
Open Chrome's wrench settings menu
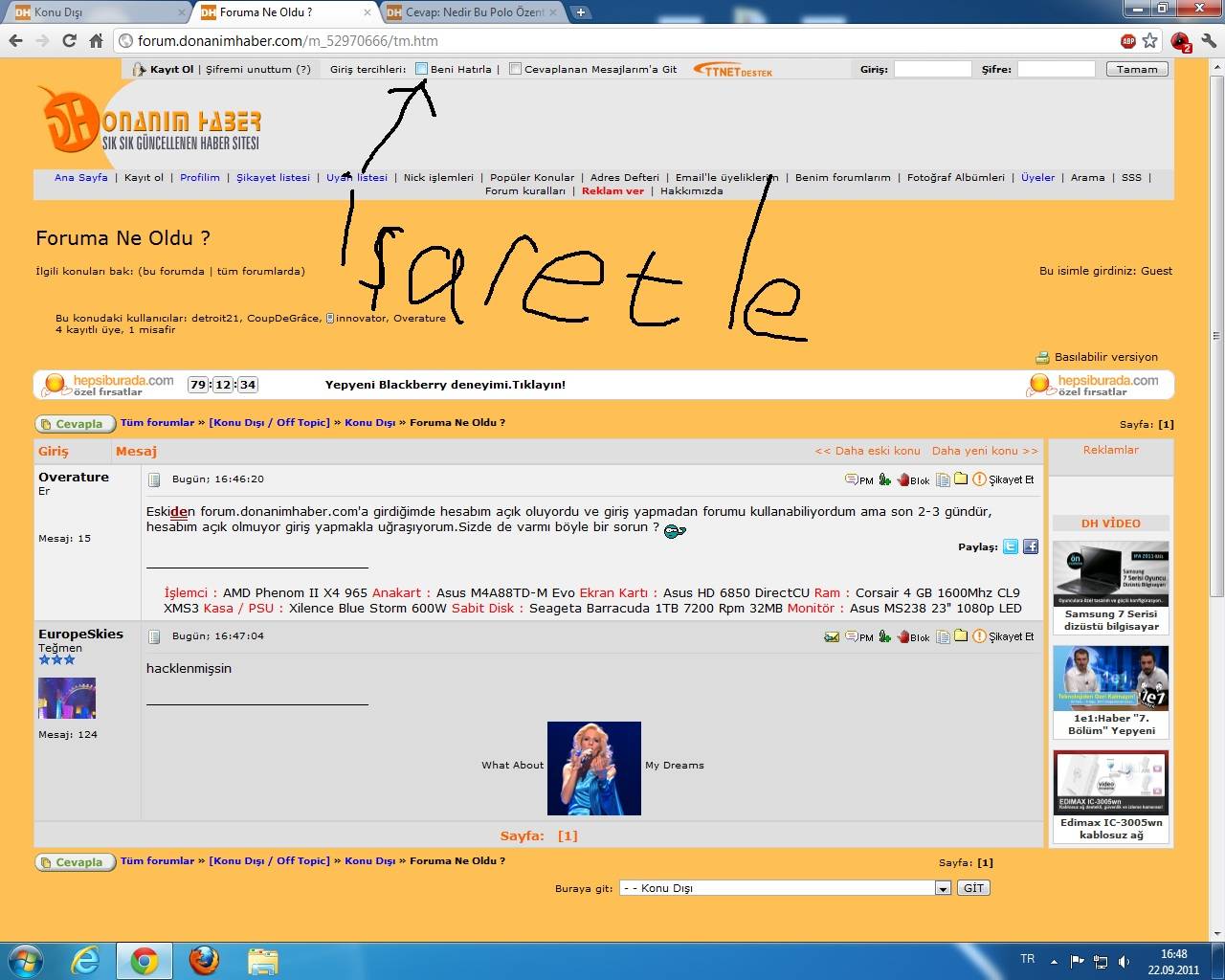1208,41
